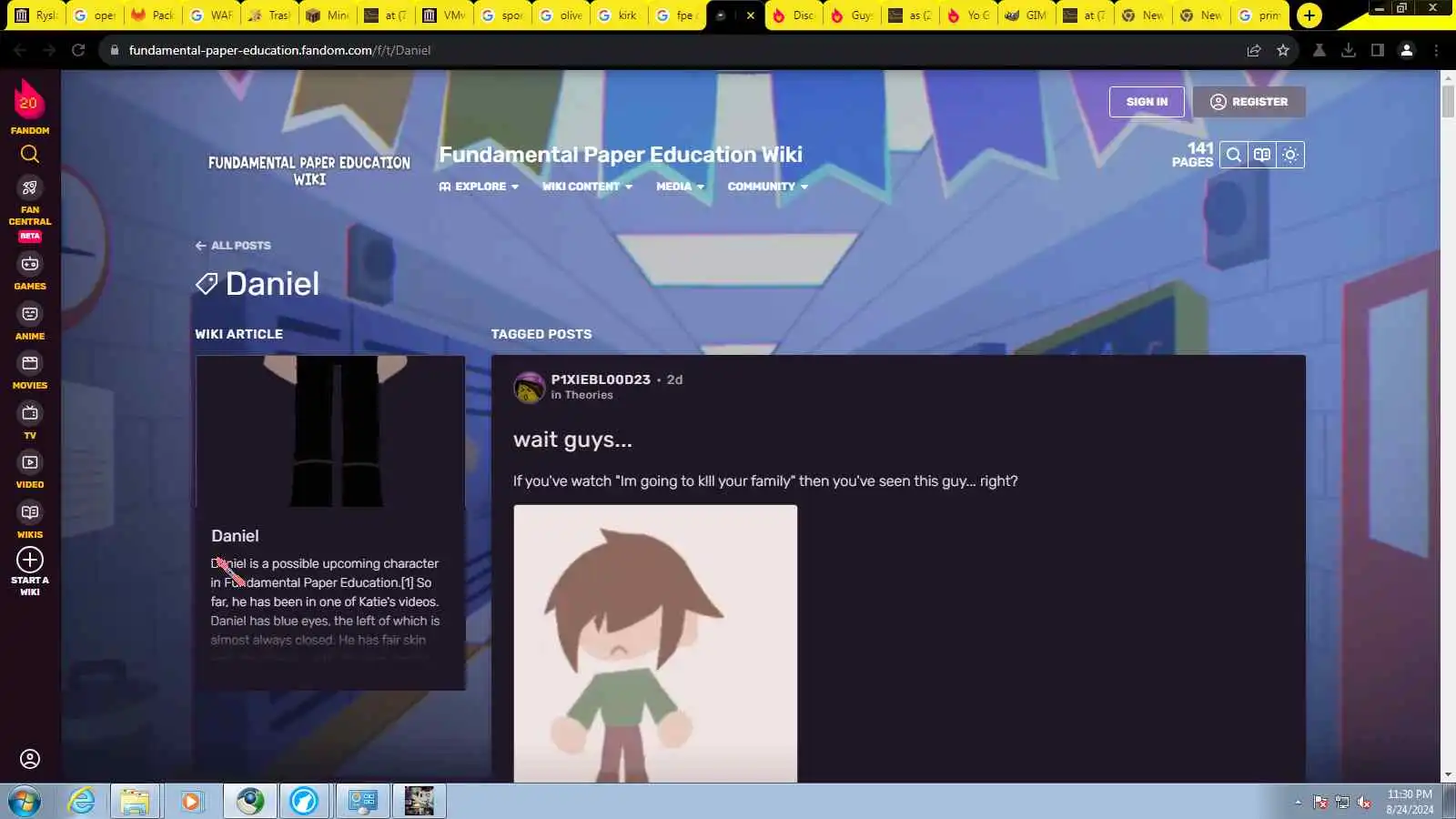Open a new browser tab
This screenshot has height=819, width=1456.
[x=1309, y=15]
